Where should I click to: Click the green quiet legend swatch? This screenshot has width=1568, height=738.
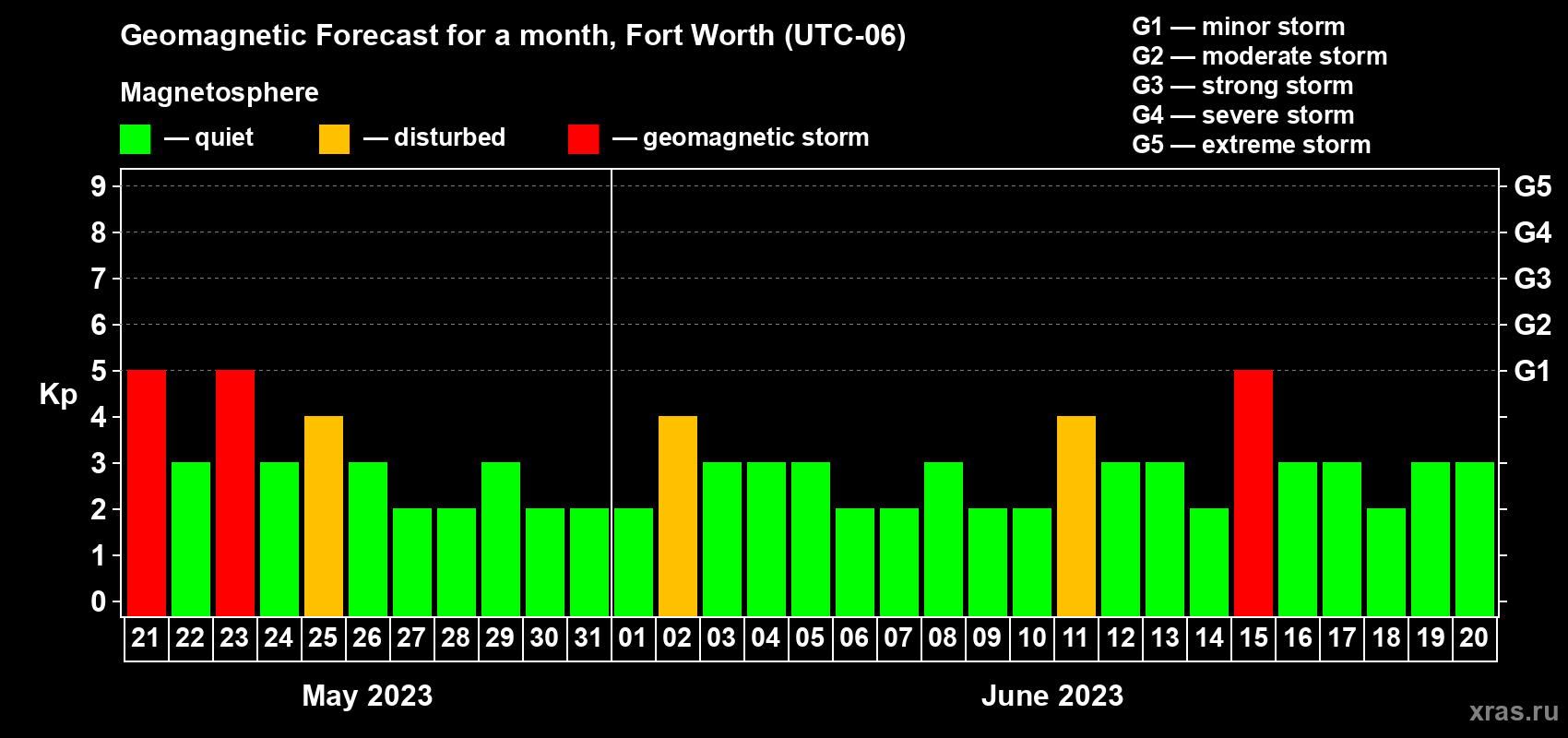(136, 139)
